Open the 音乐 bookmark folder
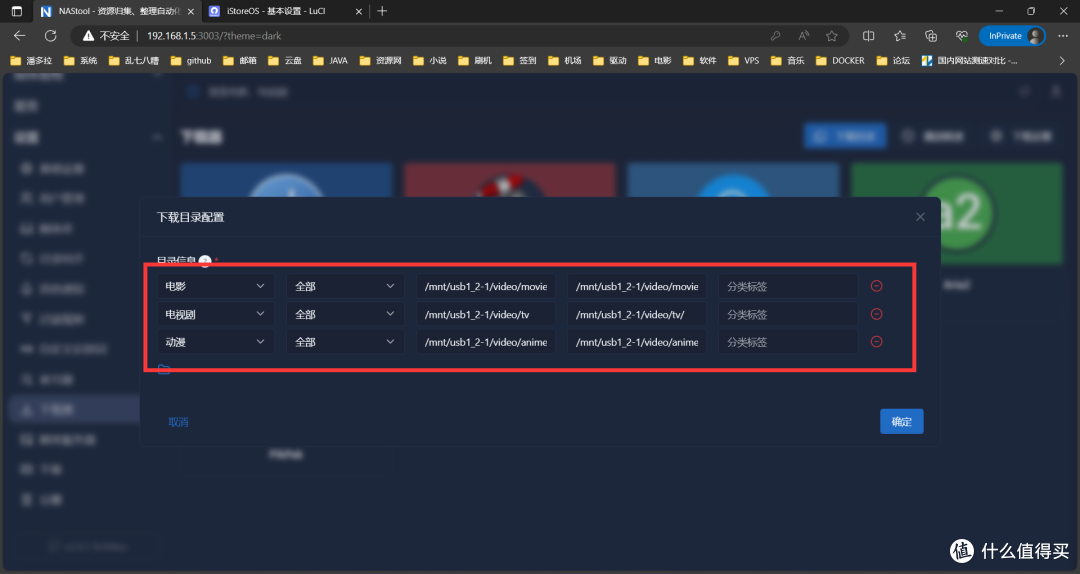The width and height of the screenshot is (1080, 574). (x=788, y=61)
